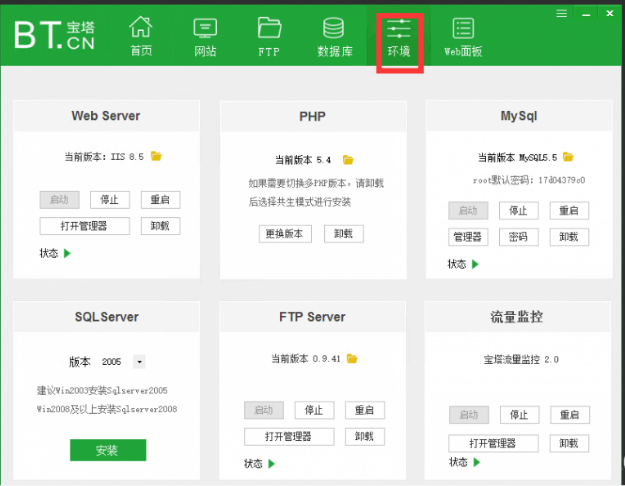Click the FTP Server card title
Viewport: 625px width, 486px height.
(312, 317)
